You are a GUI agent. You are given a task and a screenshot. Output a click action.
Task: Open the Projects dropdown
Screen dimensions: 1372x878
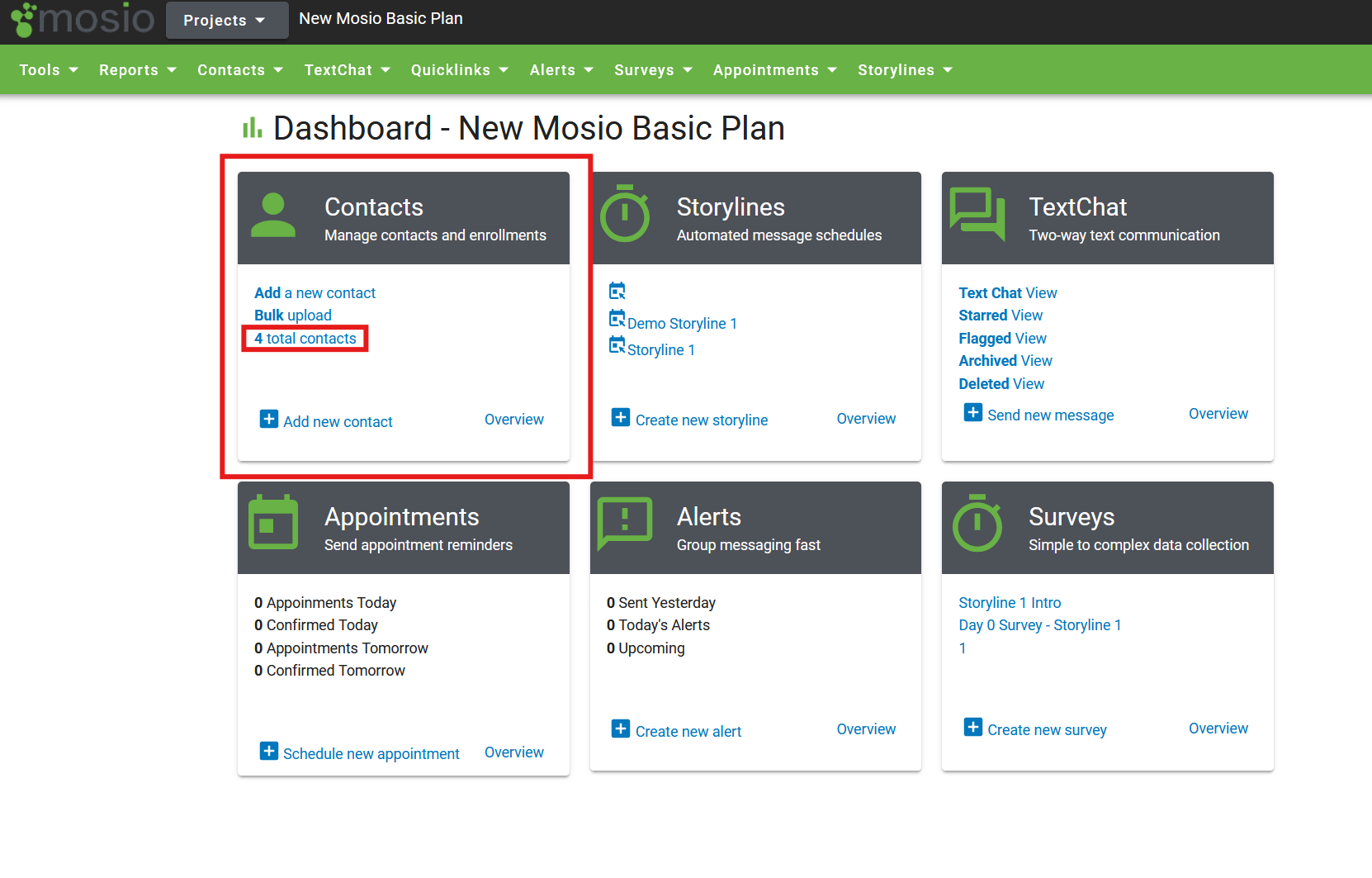coord(227,20)
